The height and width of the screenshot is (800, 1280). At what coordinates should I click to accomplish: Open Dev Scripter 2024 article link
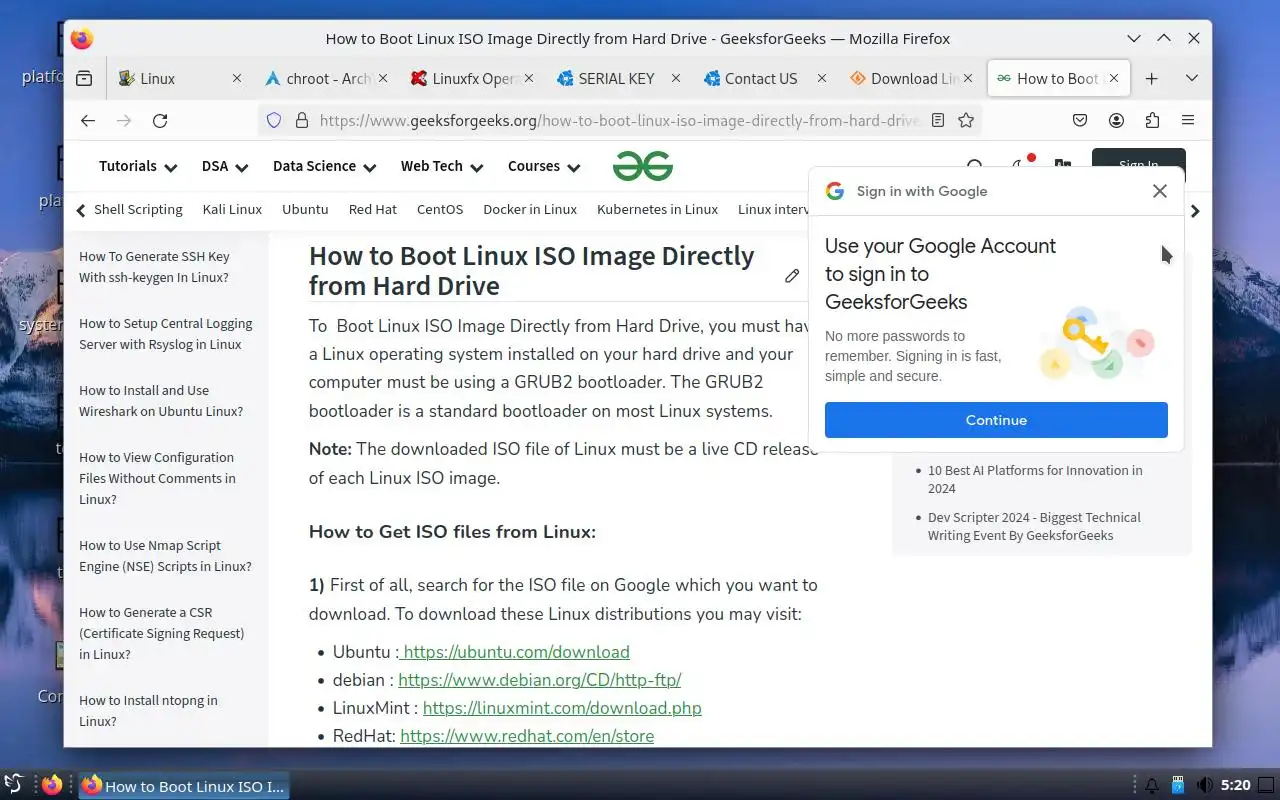click(1034, 526)
